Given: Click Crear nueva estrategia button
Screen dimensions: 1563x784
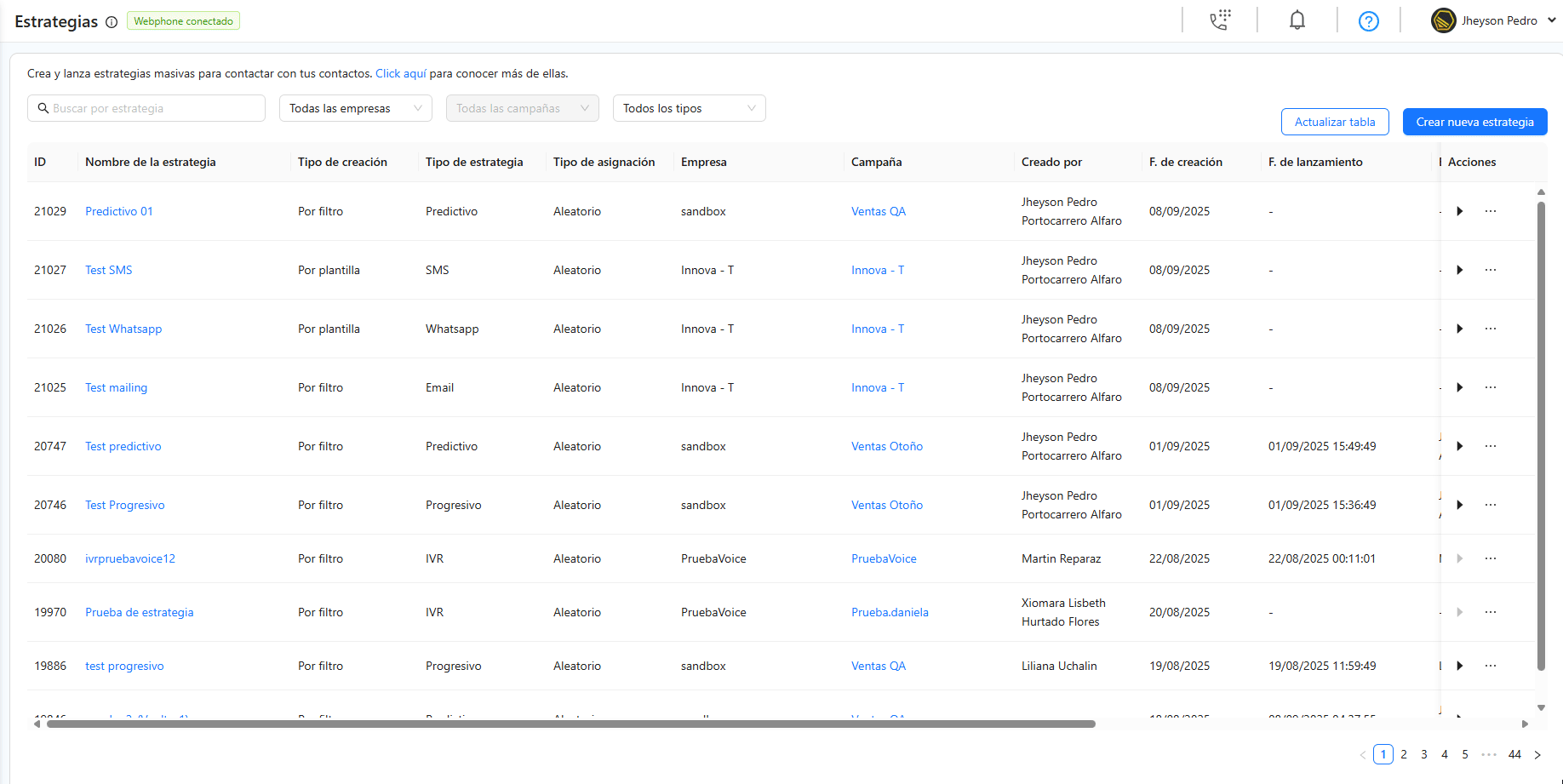Looking at the screenshot, I should click(x=1474, y=122).
